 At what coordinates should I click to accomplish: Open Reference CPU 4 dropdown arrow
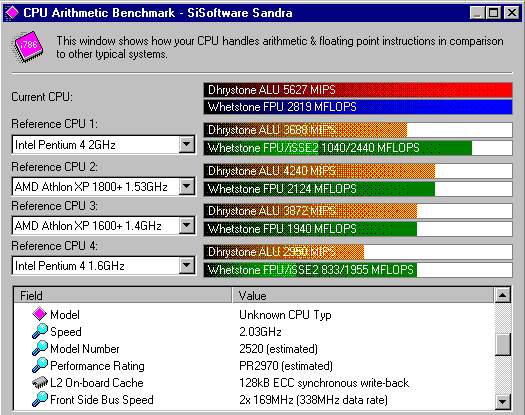coord(186,266)
